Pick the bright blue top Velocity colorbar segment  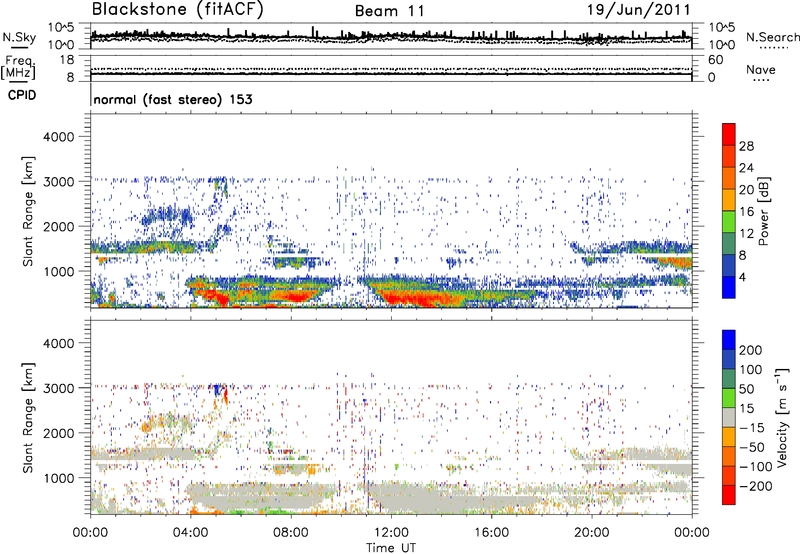pos(729,340)
